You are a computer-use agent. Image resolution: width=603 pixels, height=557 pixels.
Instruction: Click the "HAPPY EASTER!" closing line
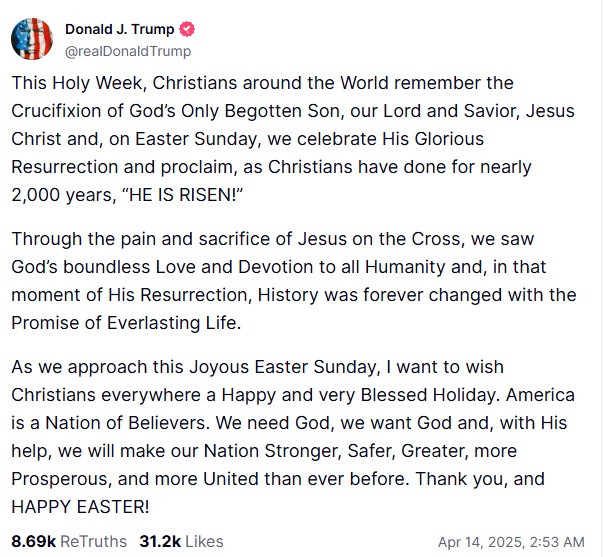click(80, 507)
